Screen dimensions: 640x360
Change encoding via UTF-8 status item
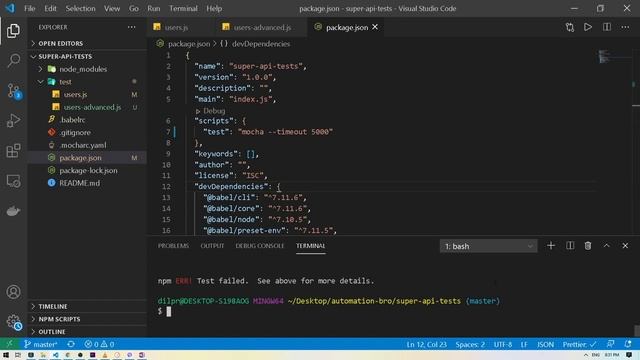click(x=503, y=344)
